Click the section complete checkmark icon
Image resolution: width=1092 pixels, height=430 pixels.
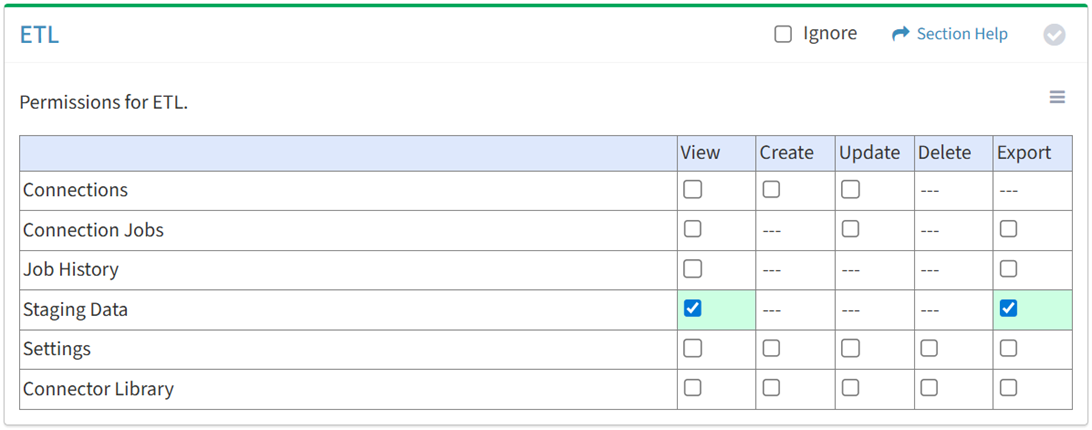click(x=1054, y=35)
